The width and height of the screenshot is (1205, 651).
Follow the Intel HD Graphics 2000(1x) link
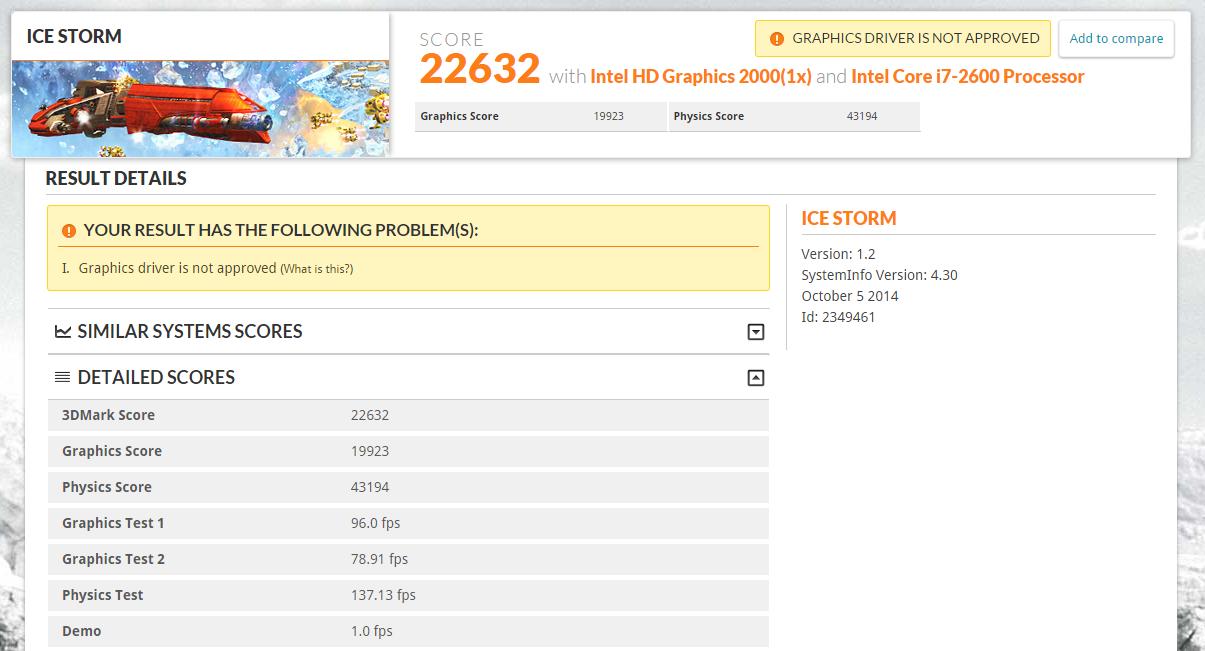click(x=700, y=76)
